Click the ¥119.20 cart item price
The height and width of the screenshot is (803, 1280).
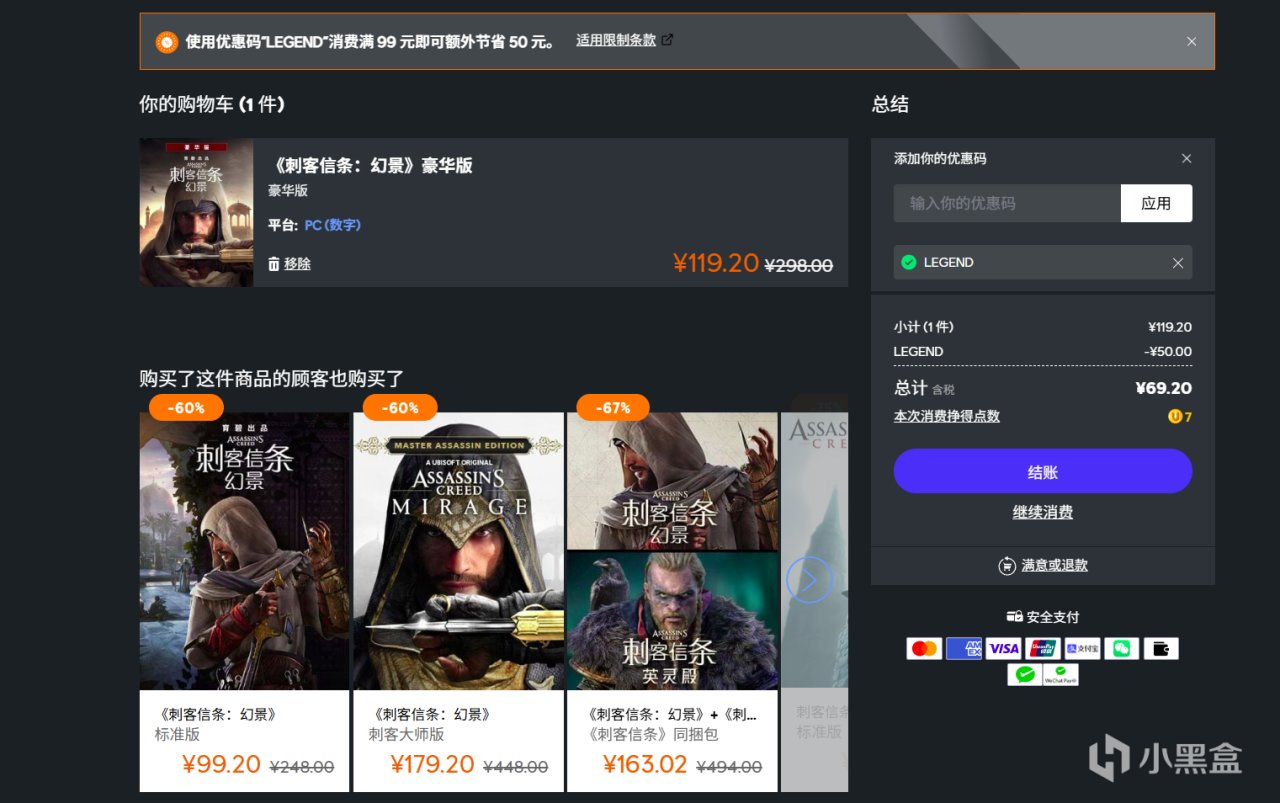point(716,263)
